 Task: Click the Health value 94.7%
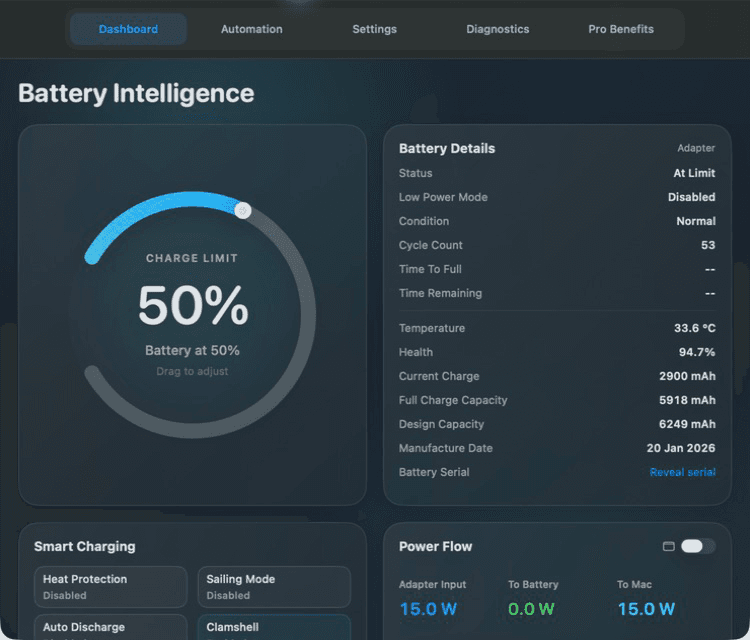click(x=697, y=352)
